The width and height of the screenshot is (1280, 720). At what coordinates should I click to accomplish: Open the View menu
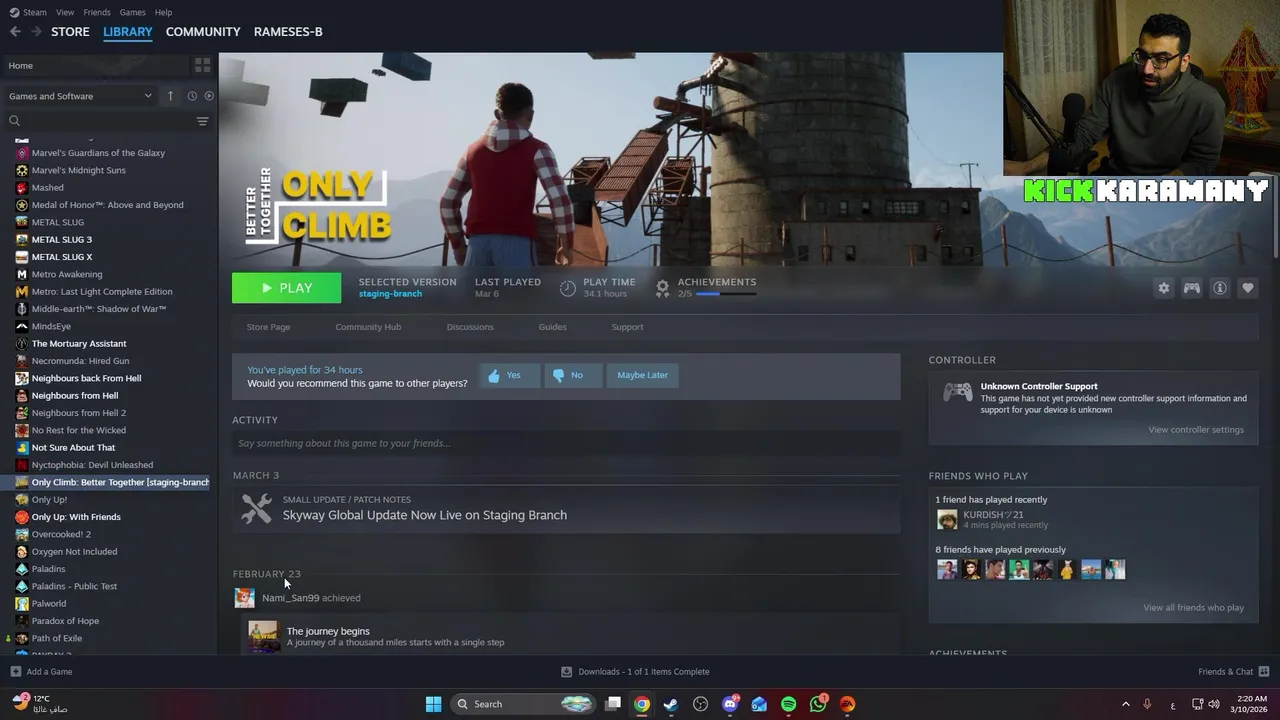coord(65,12)
